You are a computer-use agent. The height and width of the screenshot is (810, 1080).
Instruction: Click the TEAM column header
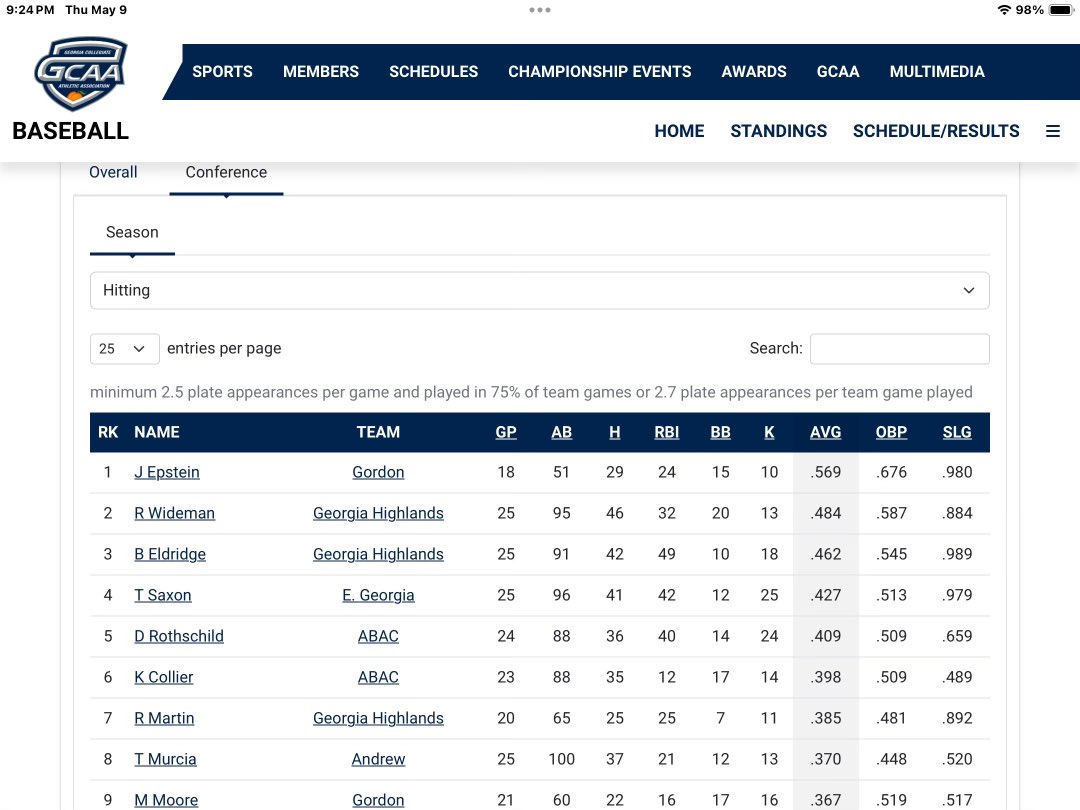[x=378, y=432]
